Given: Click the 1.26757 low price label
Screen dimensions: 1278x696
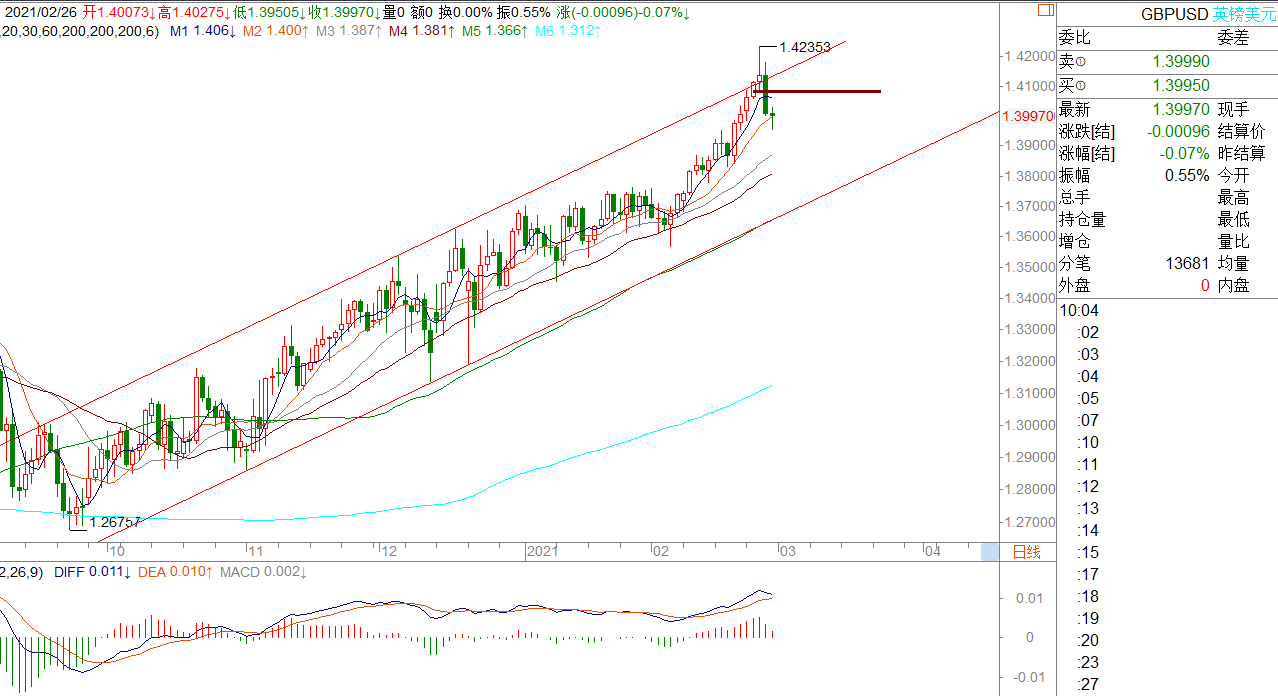Looking at the screenshot, I should pos(115,522).
